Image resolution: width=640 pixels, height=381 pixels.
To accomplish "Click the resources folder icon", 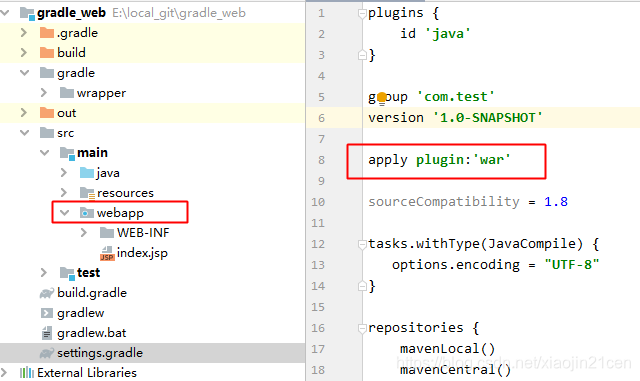I will click(x=87, y=193).
